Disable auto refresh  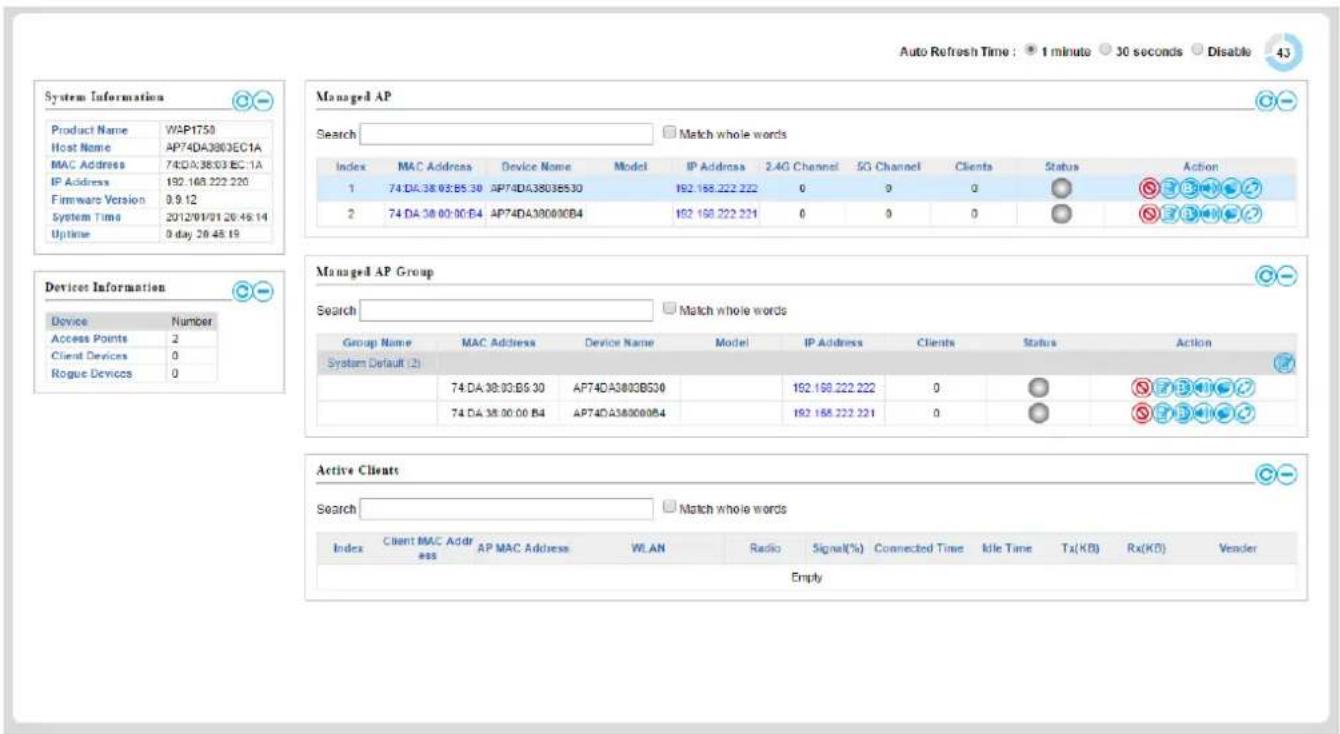[x=1196, y=50]
